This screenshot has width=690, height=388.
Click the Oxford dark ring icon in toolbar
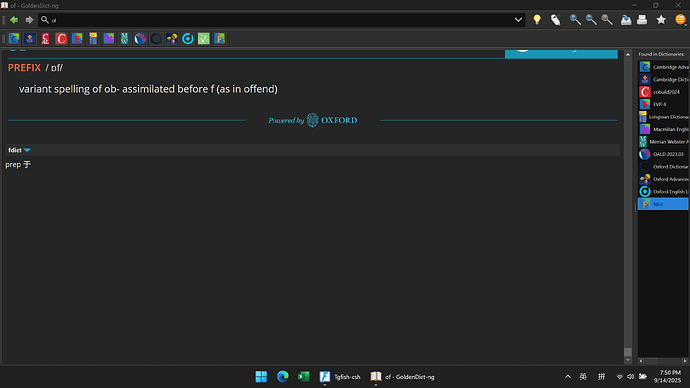tap(156, 39)
